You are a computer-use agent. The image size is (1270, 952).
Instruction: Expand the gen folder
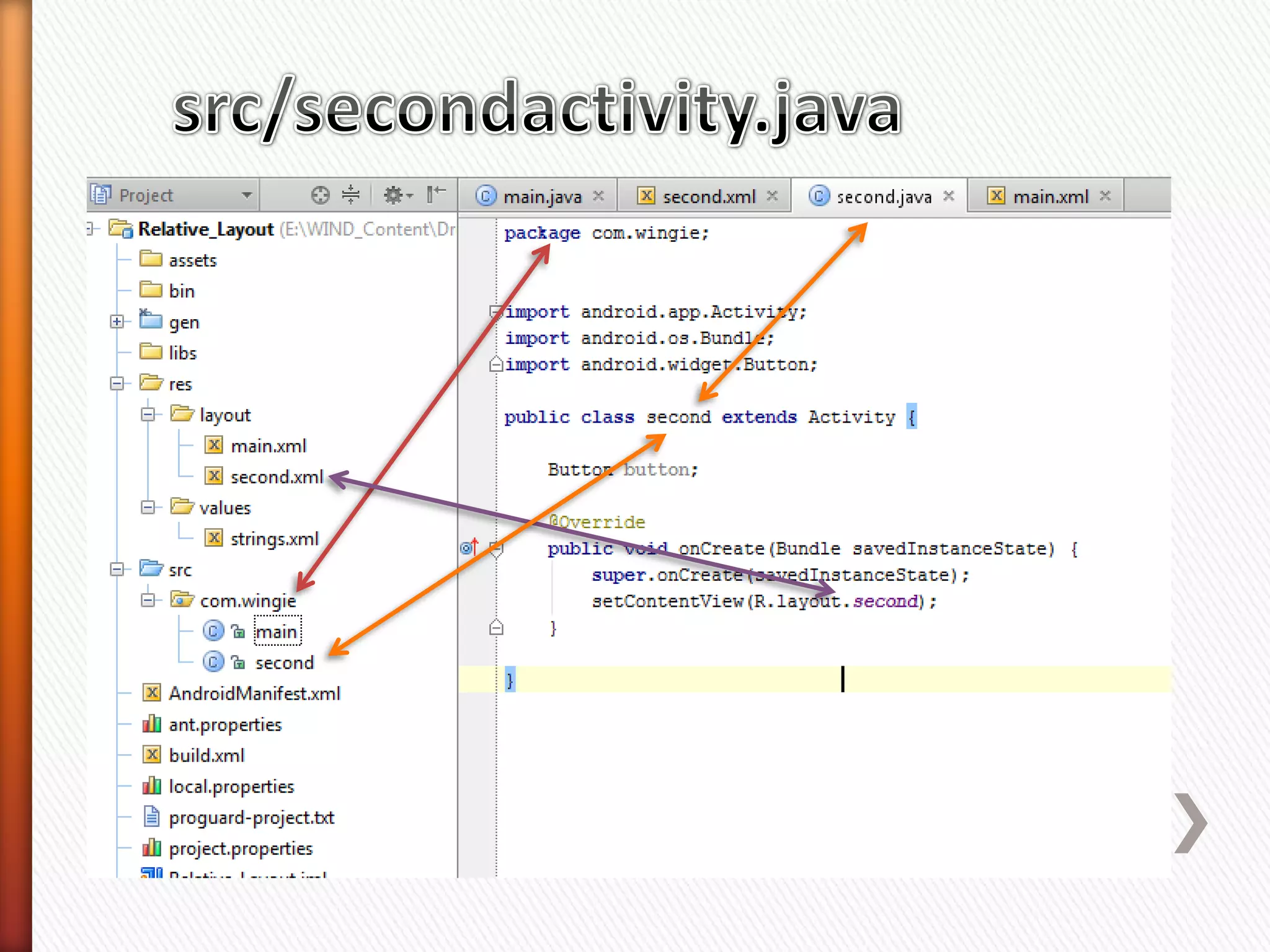coord(117,322)
